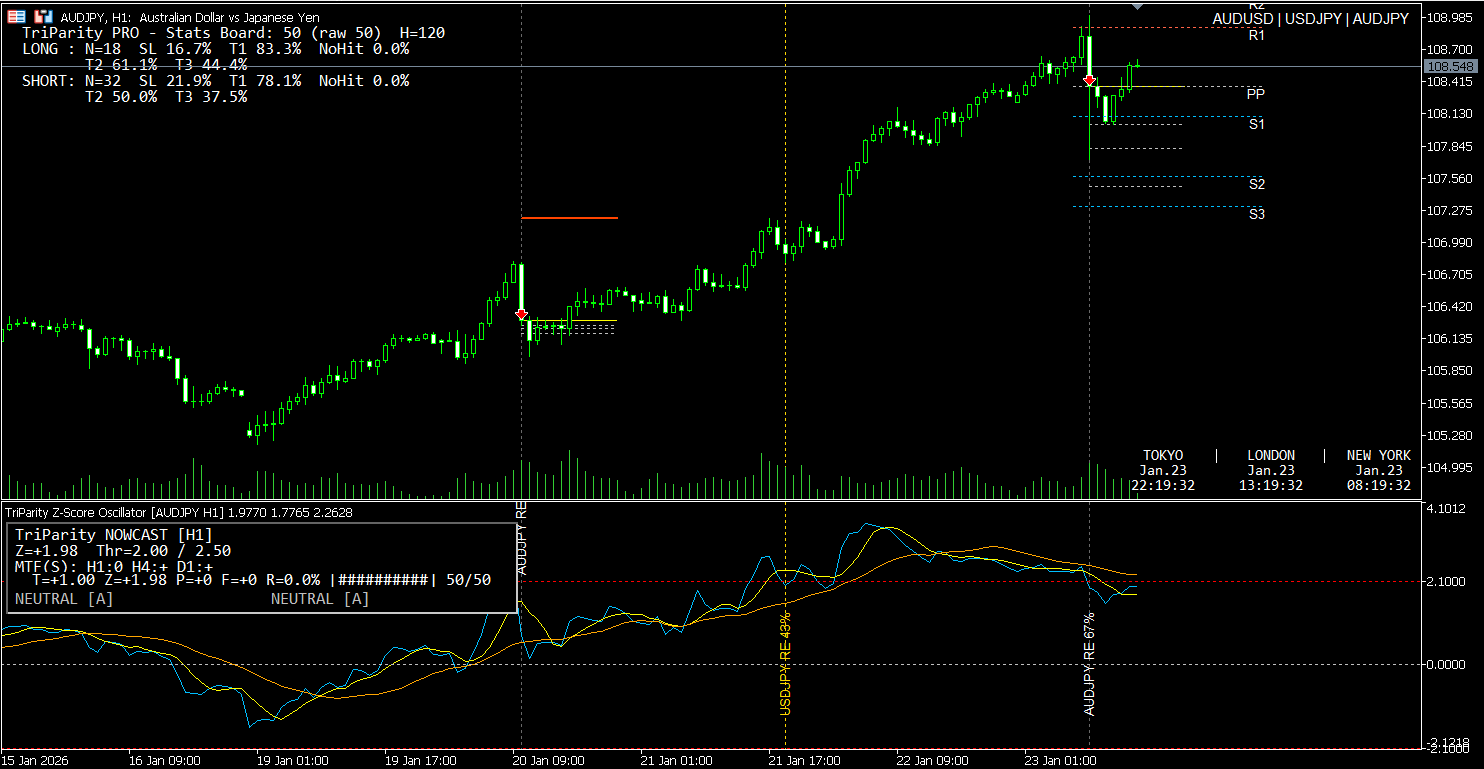Click the TOKYO session clock
This screenshot has height=769, width=1484.
(x=1163, y=470)
